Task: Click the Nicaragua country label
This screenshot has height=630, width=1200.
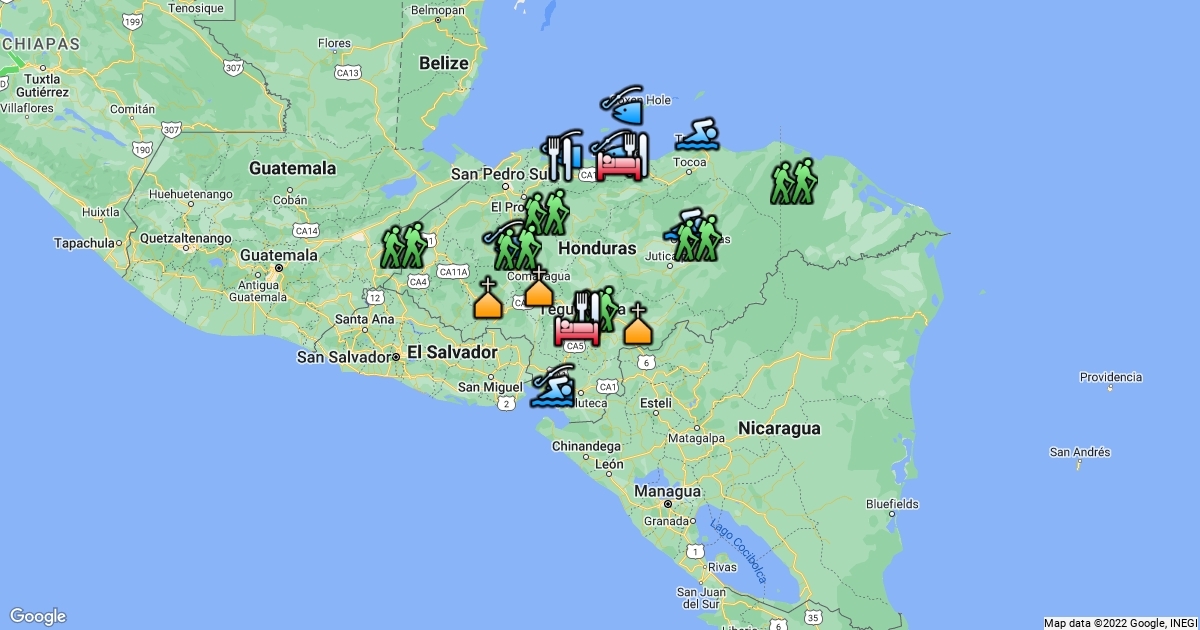Action: 779,428
